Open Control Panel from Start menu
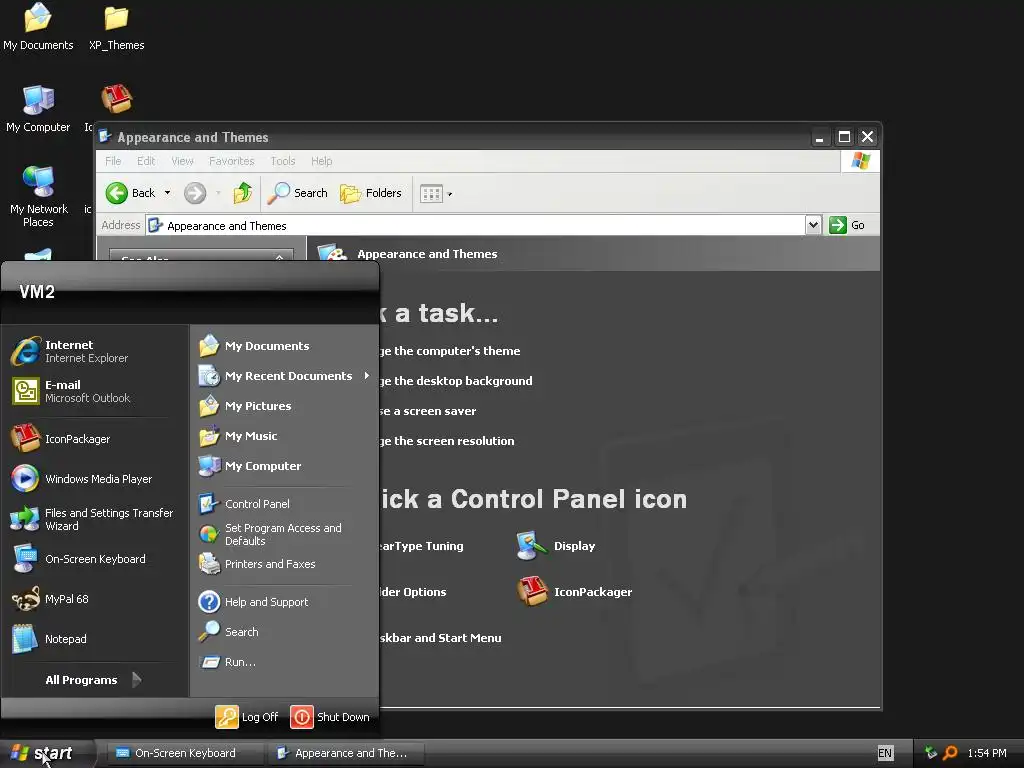Image resolution: width=1024 pixels, height=768 pixels. click(x=244, y=504)
